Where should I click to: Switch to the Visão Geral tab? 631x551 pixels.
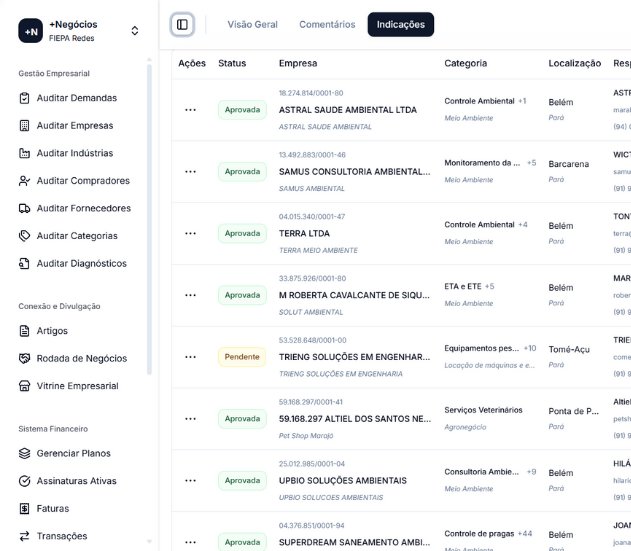tap(252, 24)
